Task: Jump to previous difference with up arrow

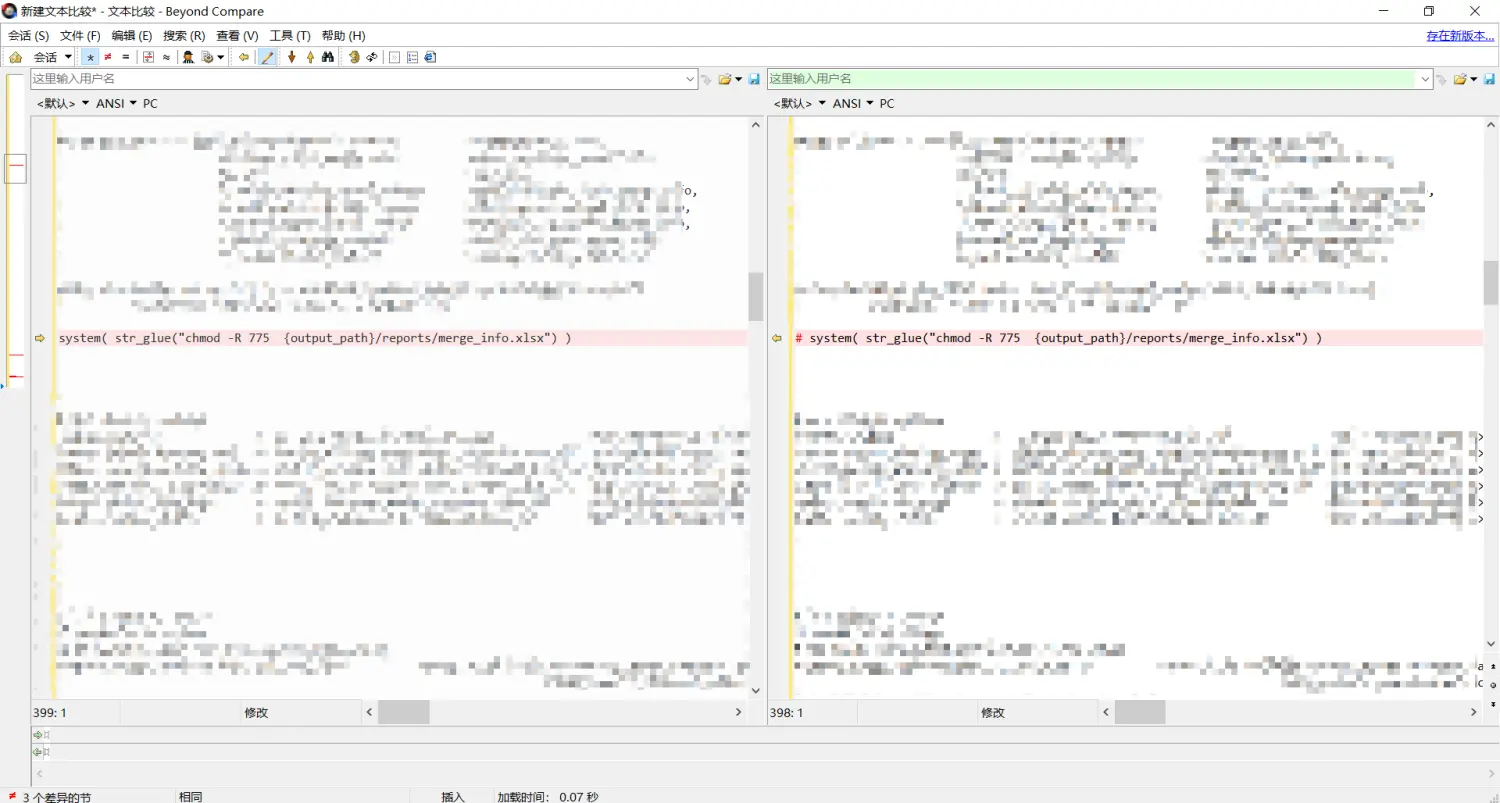Action: click(x=310, y=57)
